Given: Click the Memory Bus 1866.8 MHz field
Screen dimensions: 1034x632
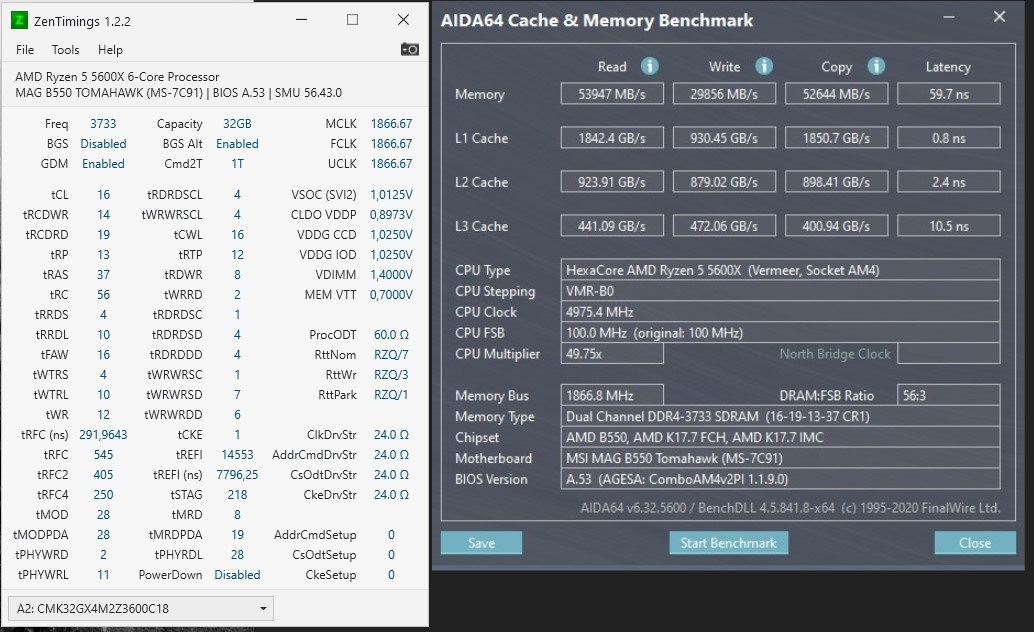Looking at the screenshot, I should click(611, 395).
